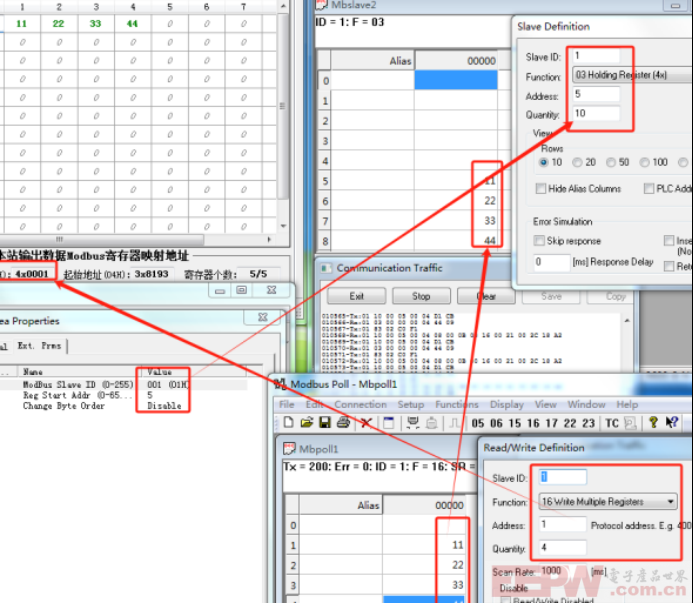693x603 pixels.
Task: Click the scroll up arrow in traffic log
Action: [627, 320]
